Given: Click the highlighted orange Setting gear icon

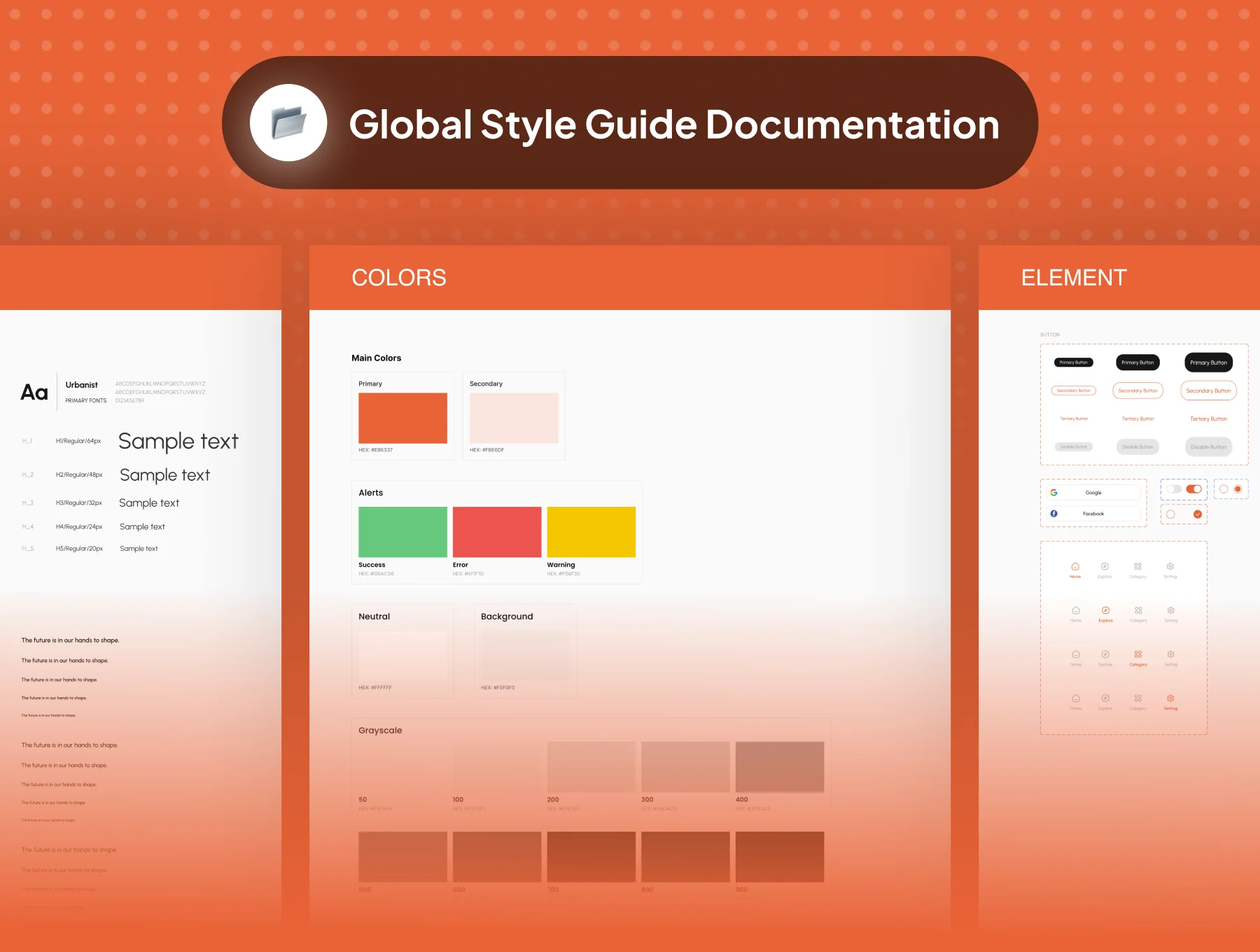Looking at the screenshot, I should click(x=1170, y=699).
